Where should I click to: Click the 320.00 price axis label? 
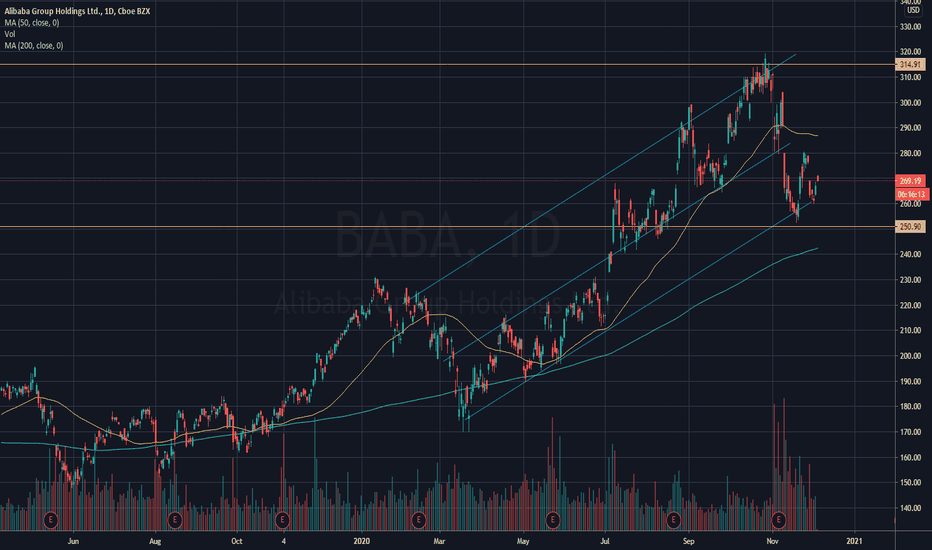point(911,52)
